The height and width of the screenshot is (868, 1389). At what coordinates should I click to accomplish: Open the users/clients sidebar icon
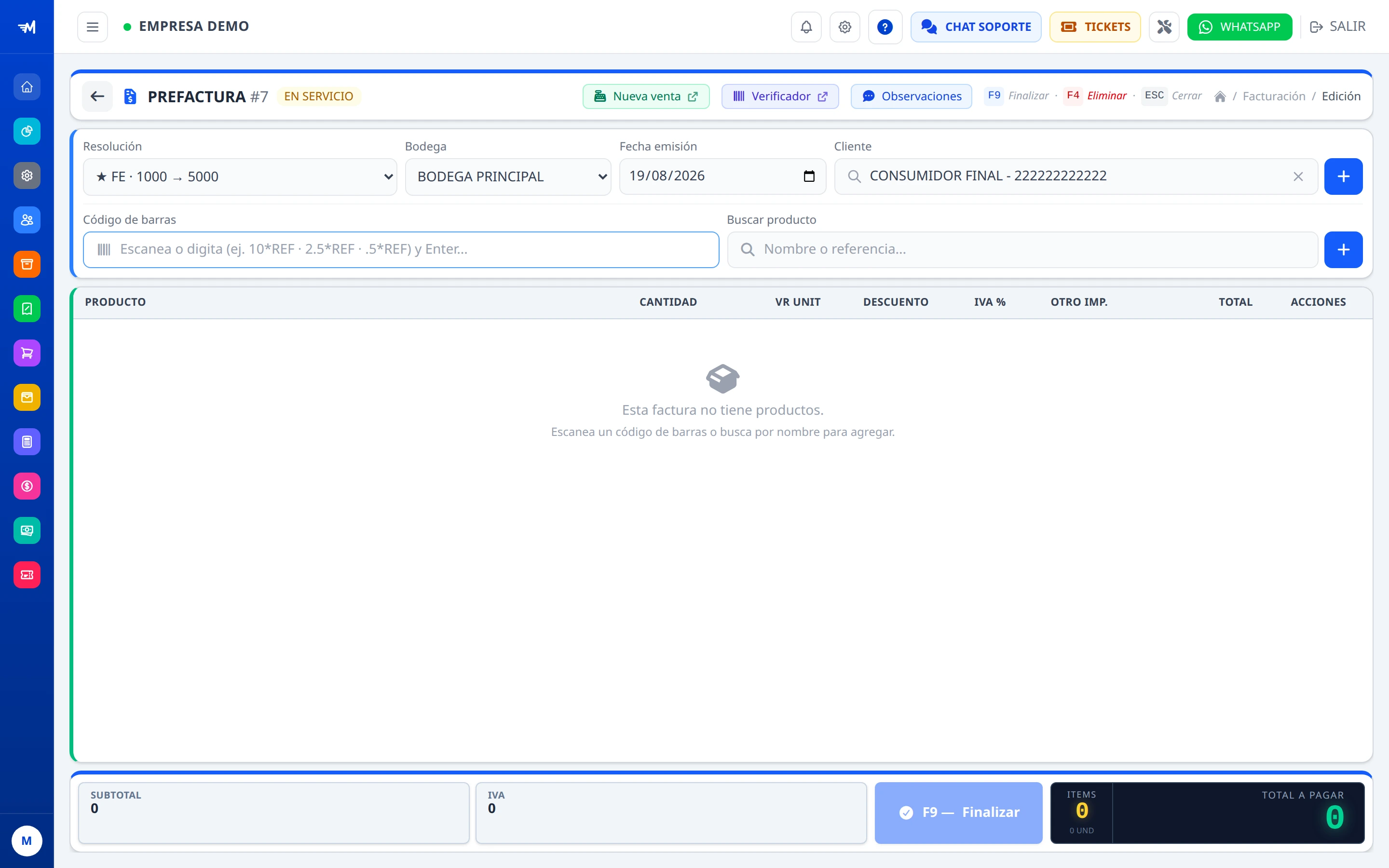[x=27, y=220]
